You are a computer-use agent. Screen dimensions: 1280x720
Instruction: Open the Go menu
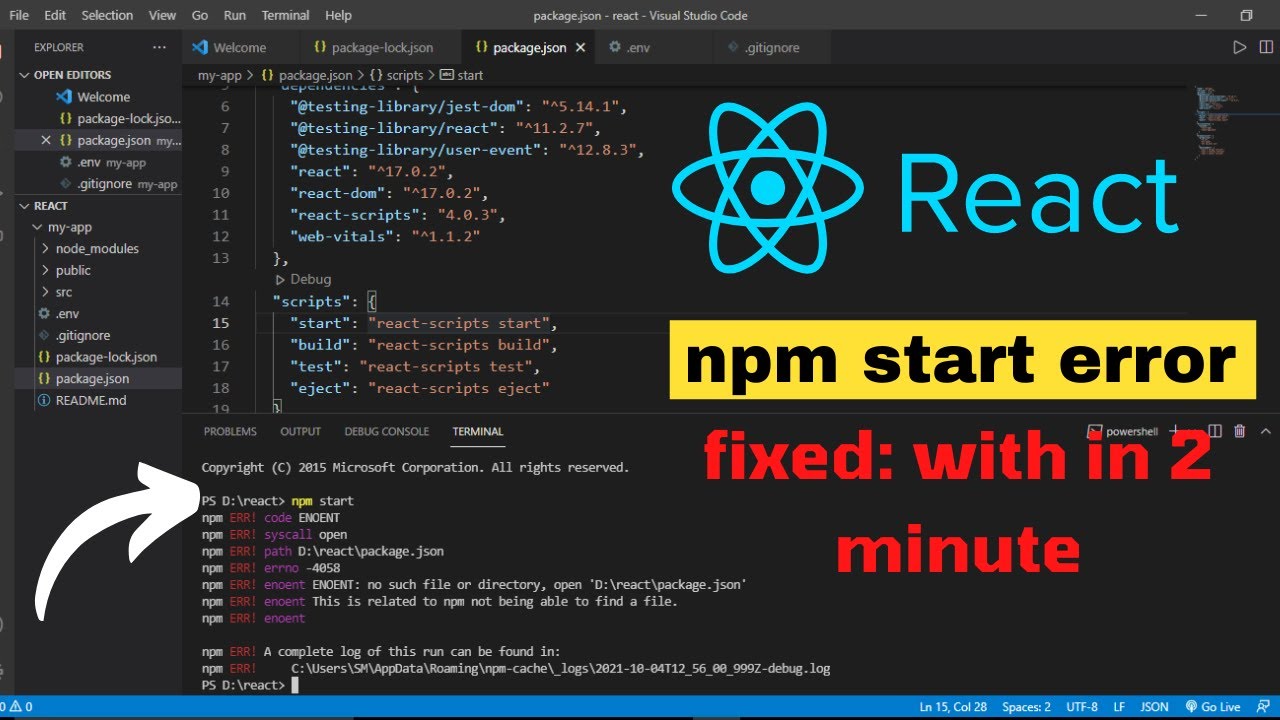(x=200, y=15)
